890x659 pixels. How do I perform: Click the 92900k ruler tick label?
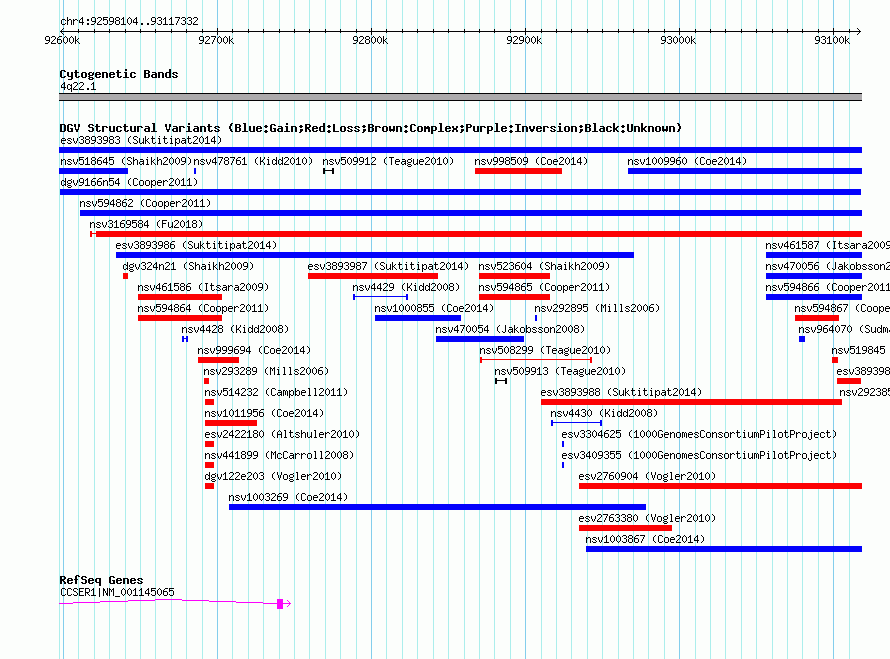point(524,40)
